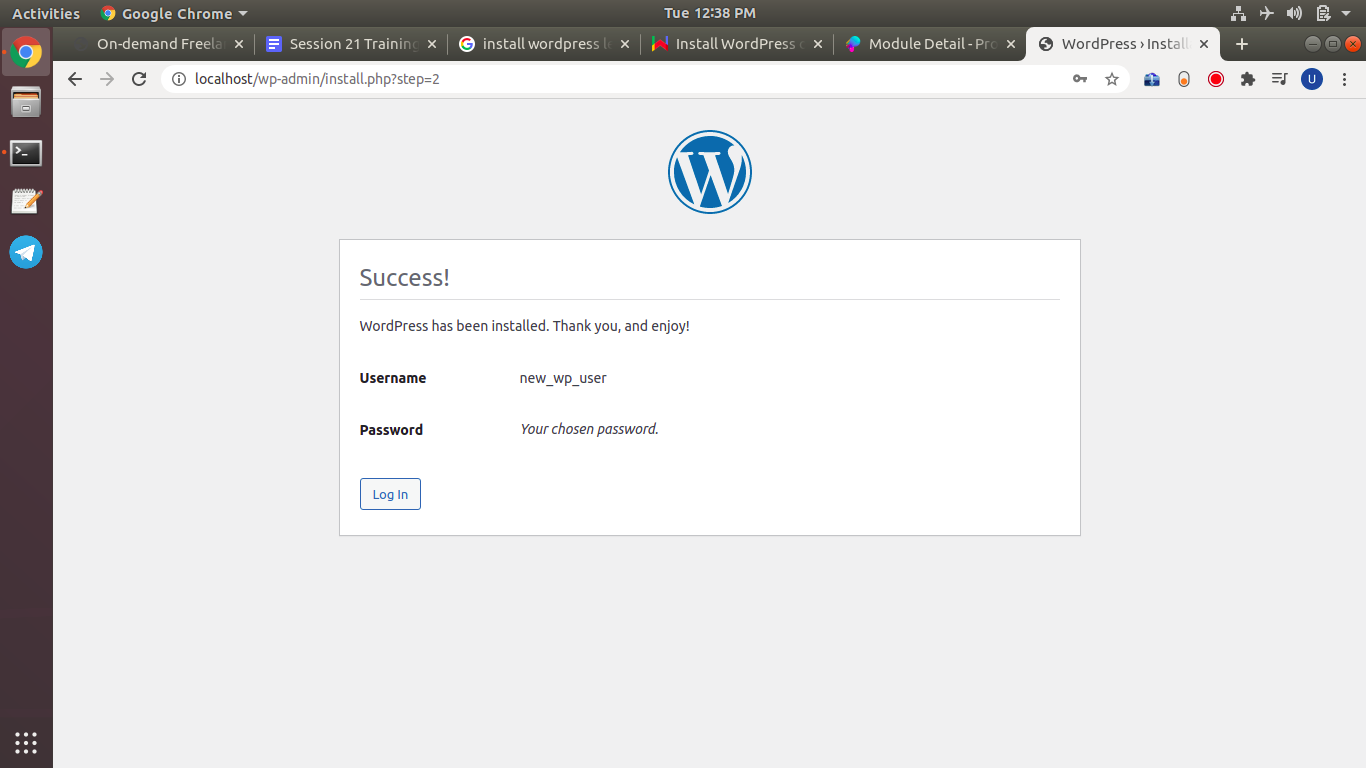Switch to Session 21 Training tab

point(349,44)
